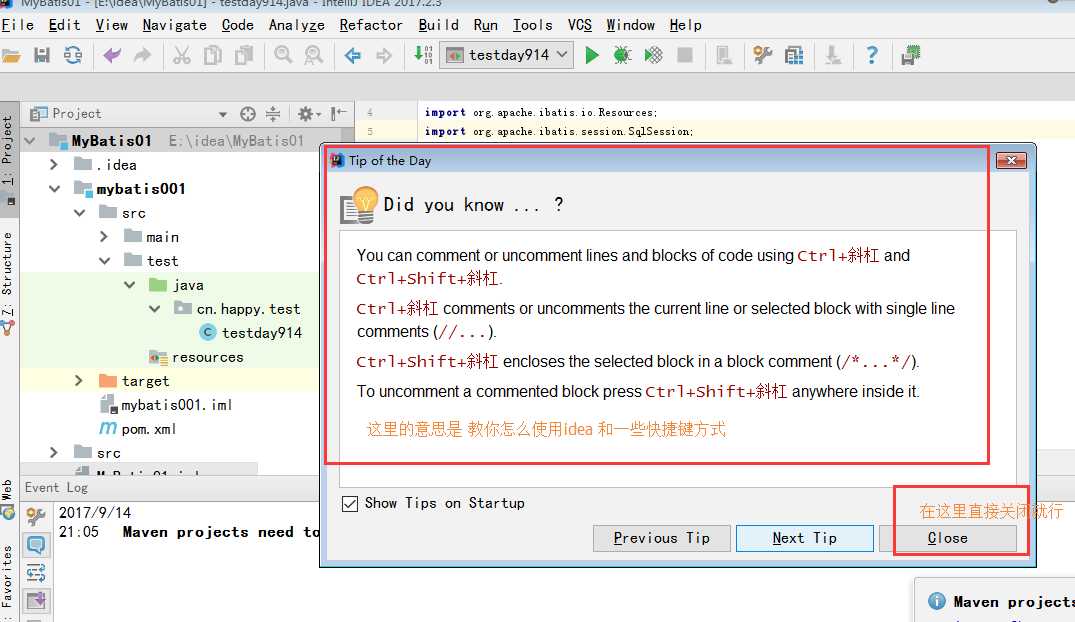Open the Build menu
1075x622 pixels.
point(438,25)
